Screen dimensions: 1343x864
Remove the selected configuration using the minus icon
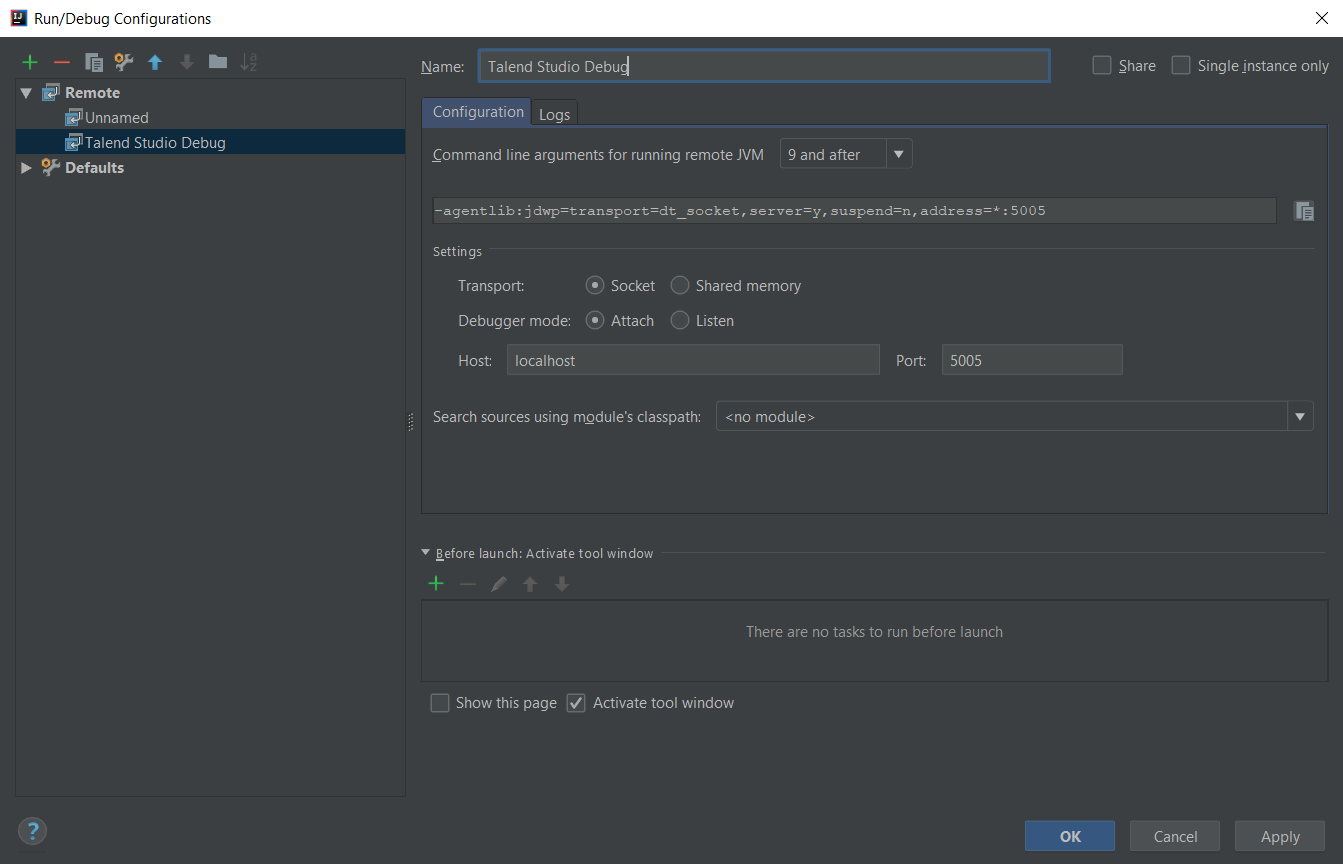60,61
